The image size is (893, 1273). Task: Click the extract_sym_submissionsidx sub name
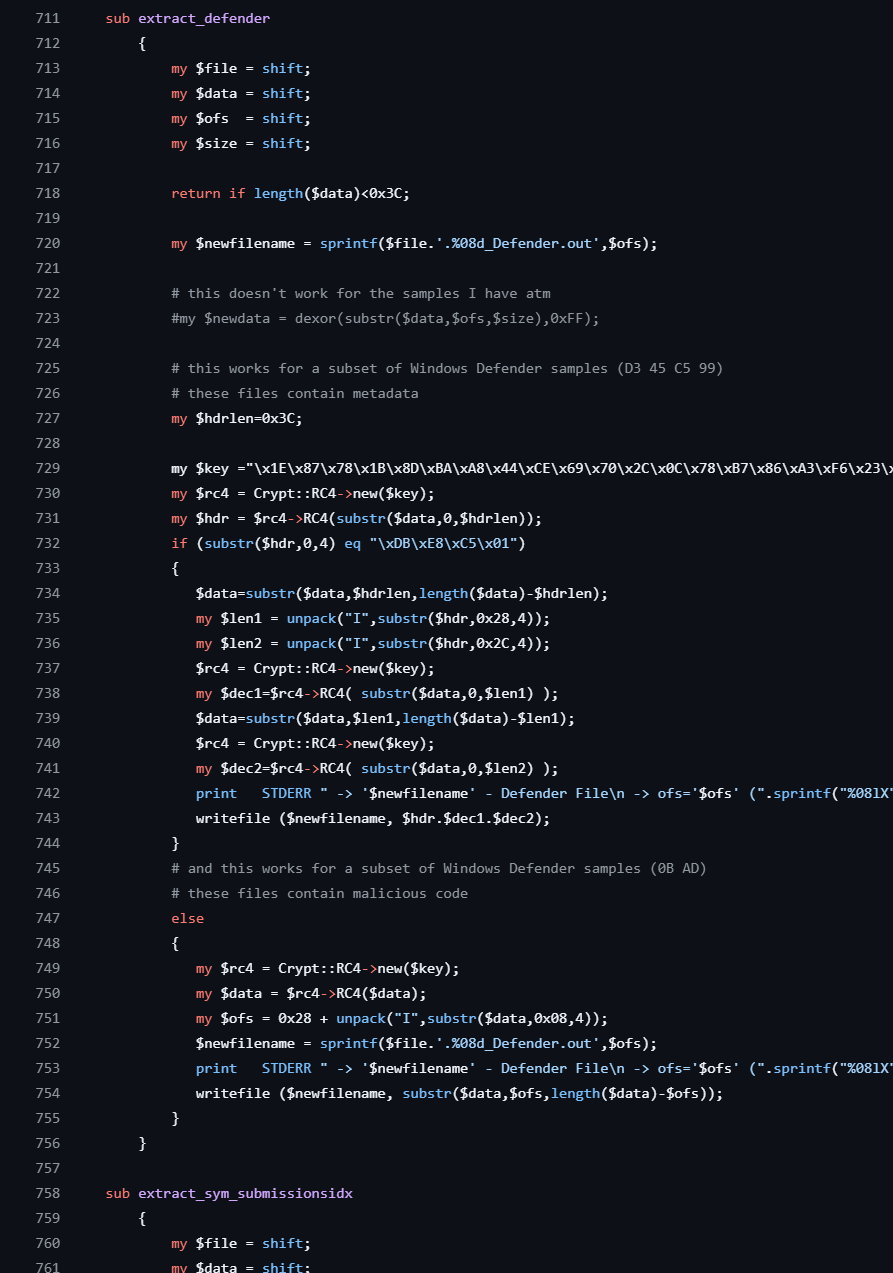coord(245,1193)
